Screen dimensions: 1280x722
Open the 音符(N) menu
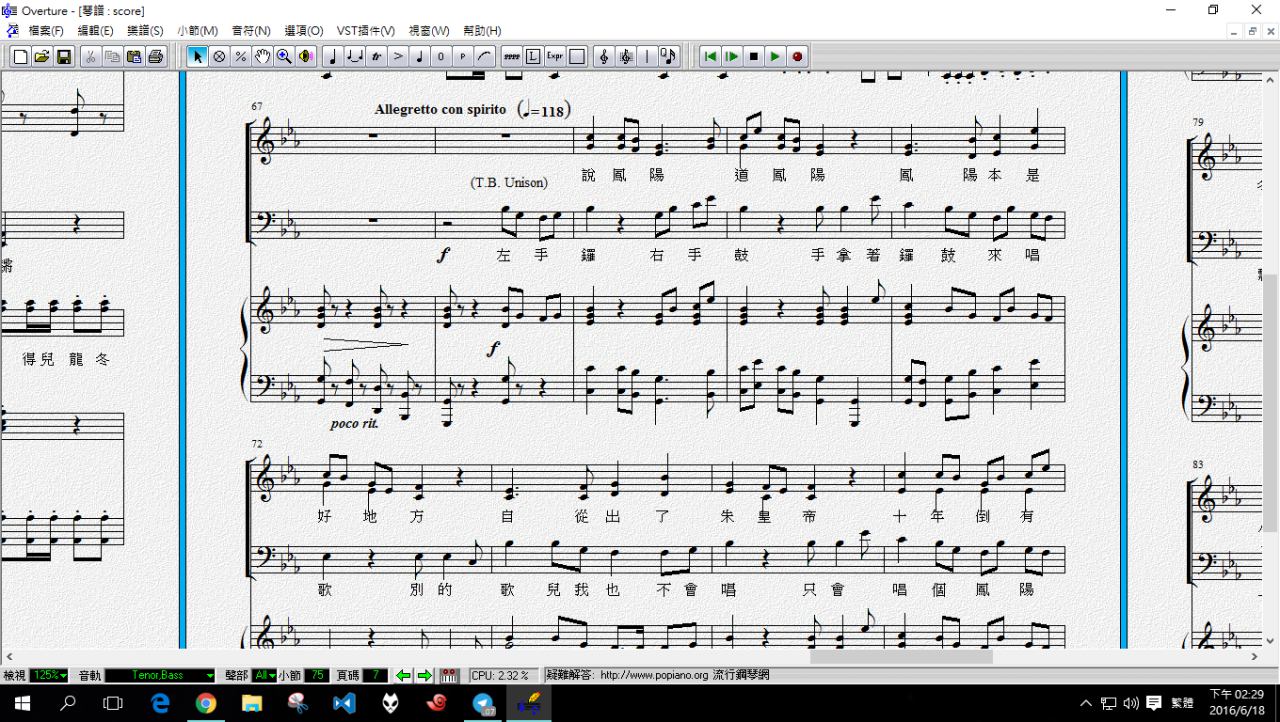pyautogui.click(x=250, y=31)
